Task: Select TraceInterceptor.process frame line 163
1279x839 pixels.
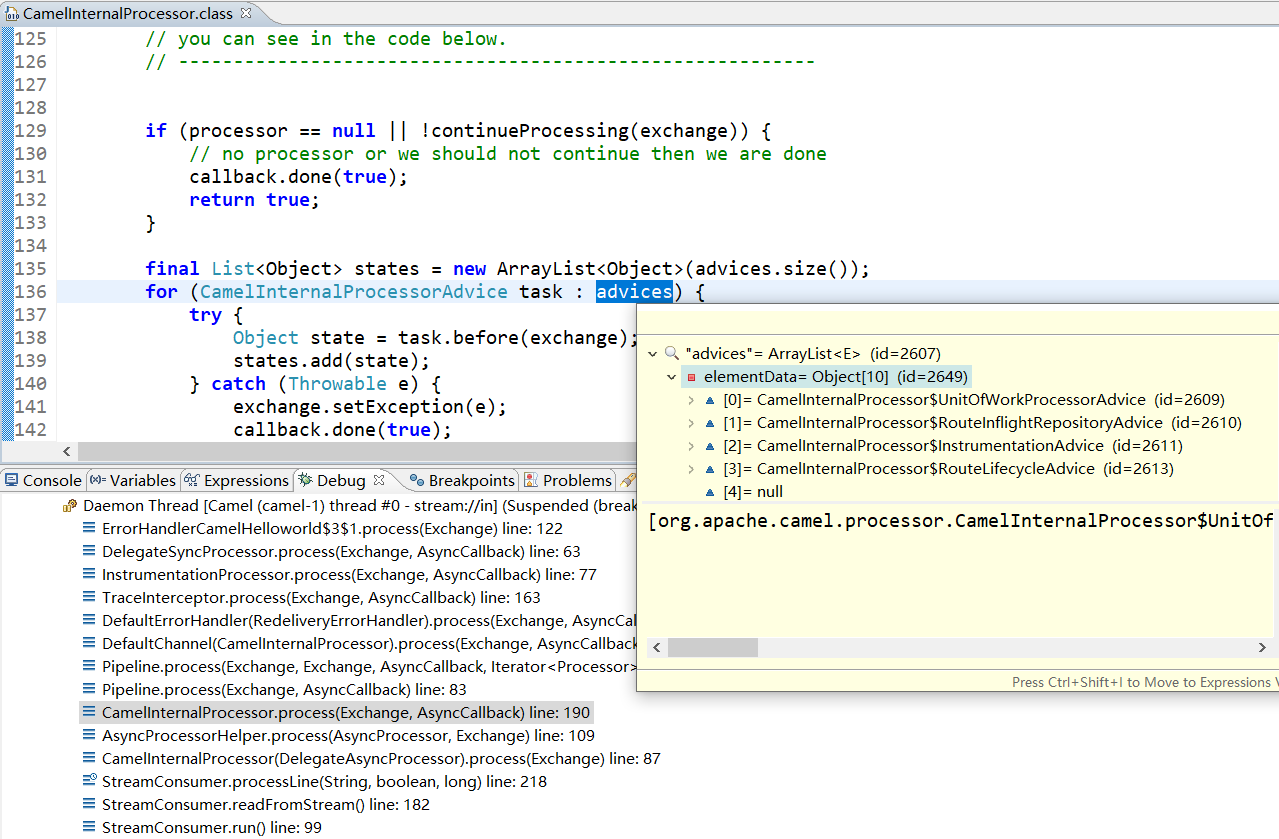Action: tap(321, 598)
